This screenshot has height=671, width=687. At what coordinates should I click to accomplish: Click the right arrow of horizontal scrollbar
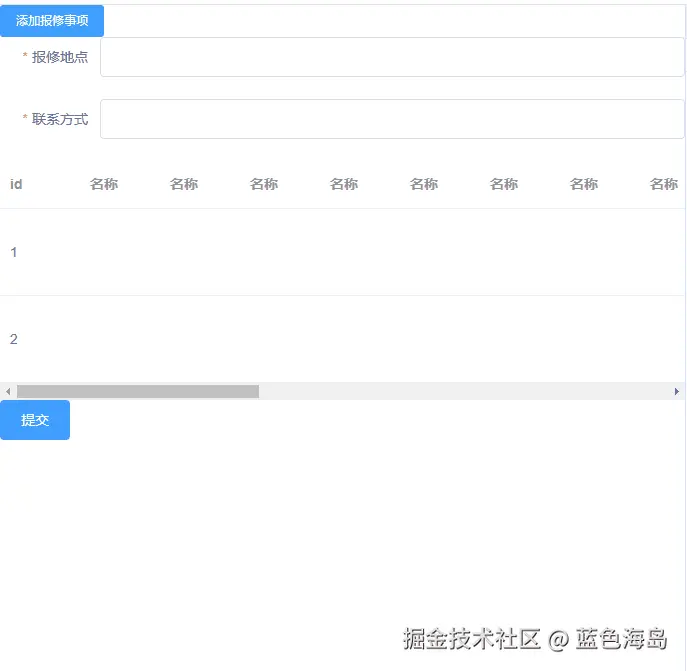tap(677, 391)
